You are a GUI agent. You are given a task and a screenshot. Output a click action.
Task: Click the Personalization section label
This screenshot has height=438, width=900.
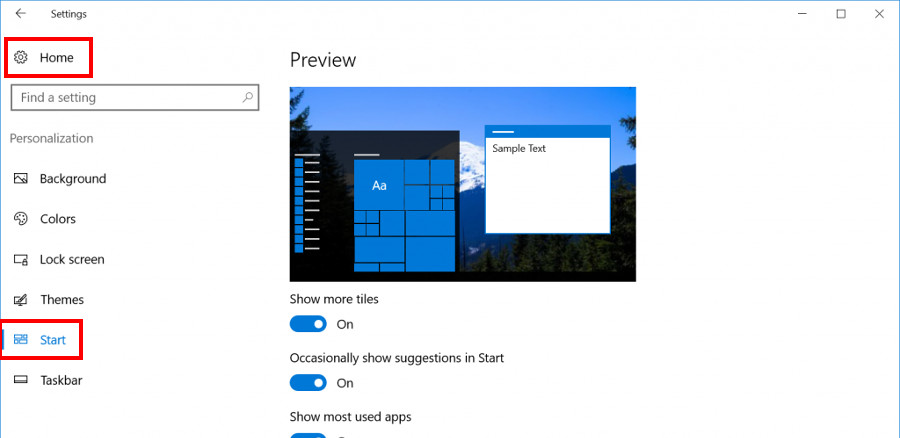click(x=52, y=138)
